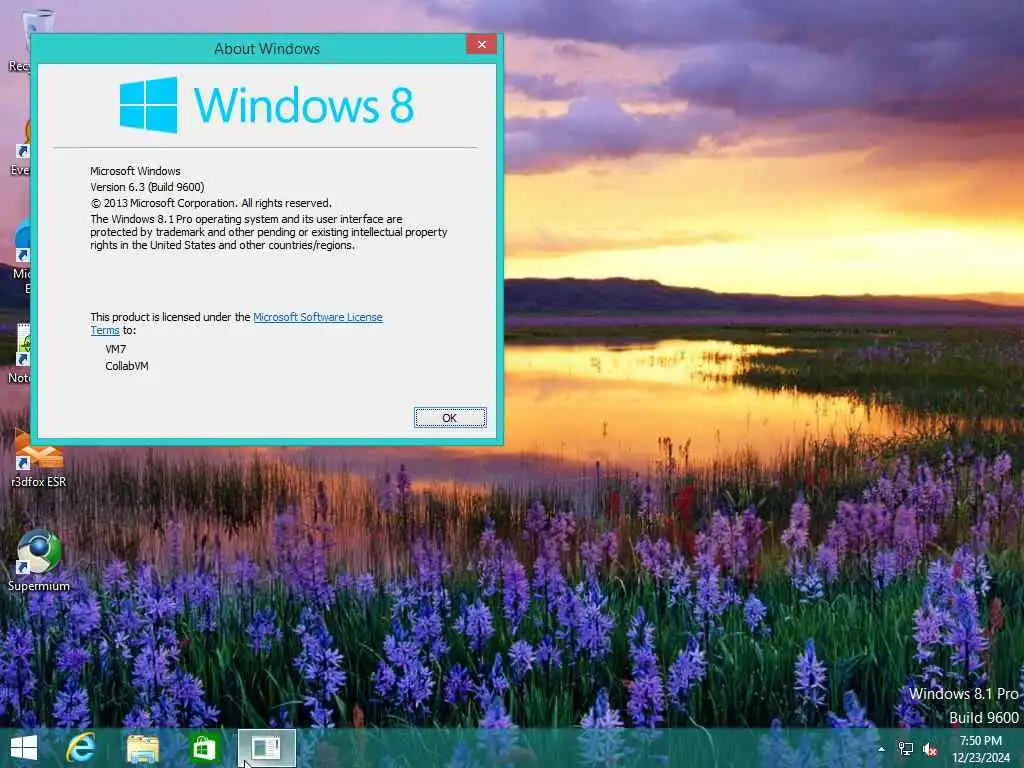Click the Windows 8 logo in dialog
The width and height of the screenshot is (1024, 768).
click(x=266, y=105)
